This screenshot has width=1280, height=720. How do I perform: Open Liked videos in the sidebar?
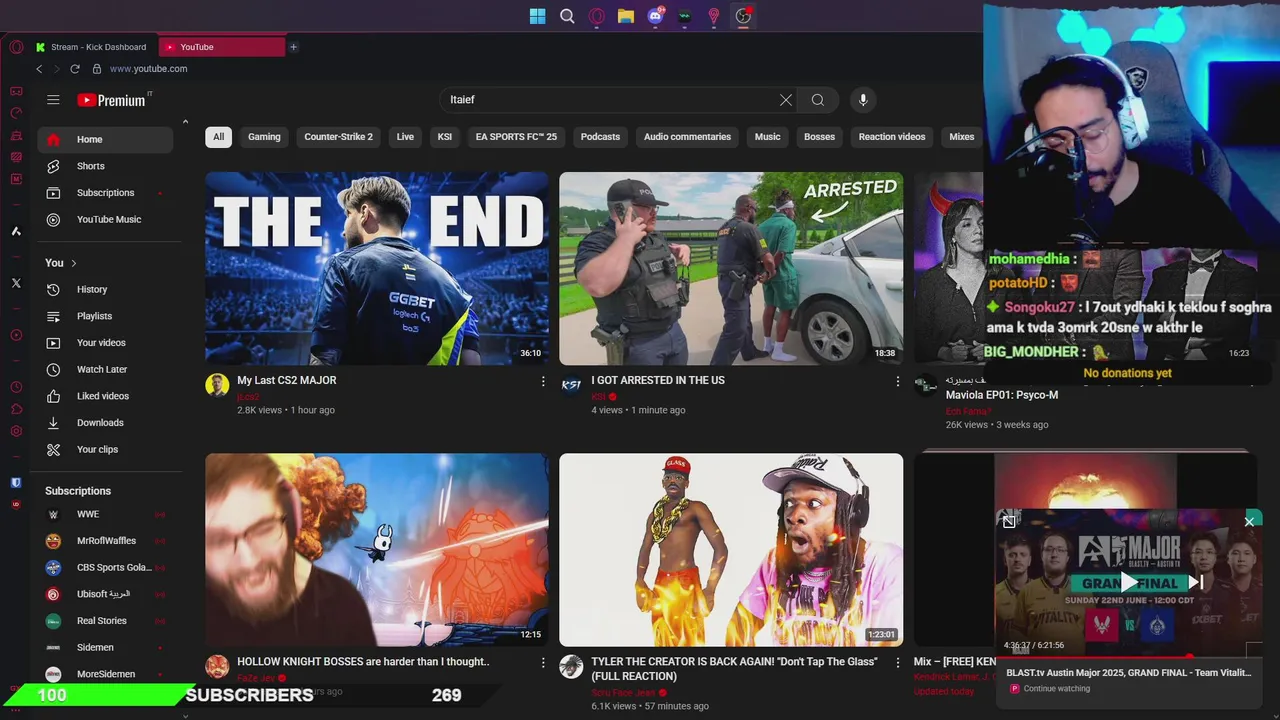(105, 396)
